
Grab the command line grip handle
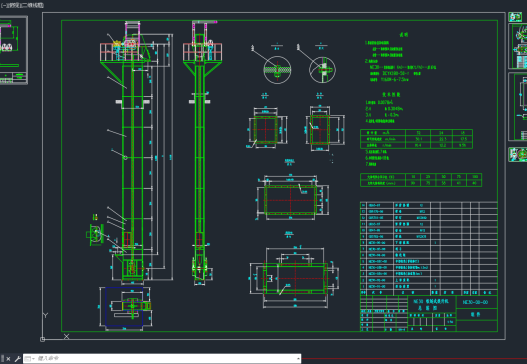click(x=3, y=359)
